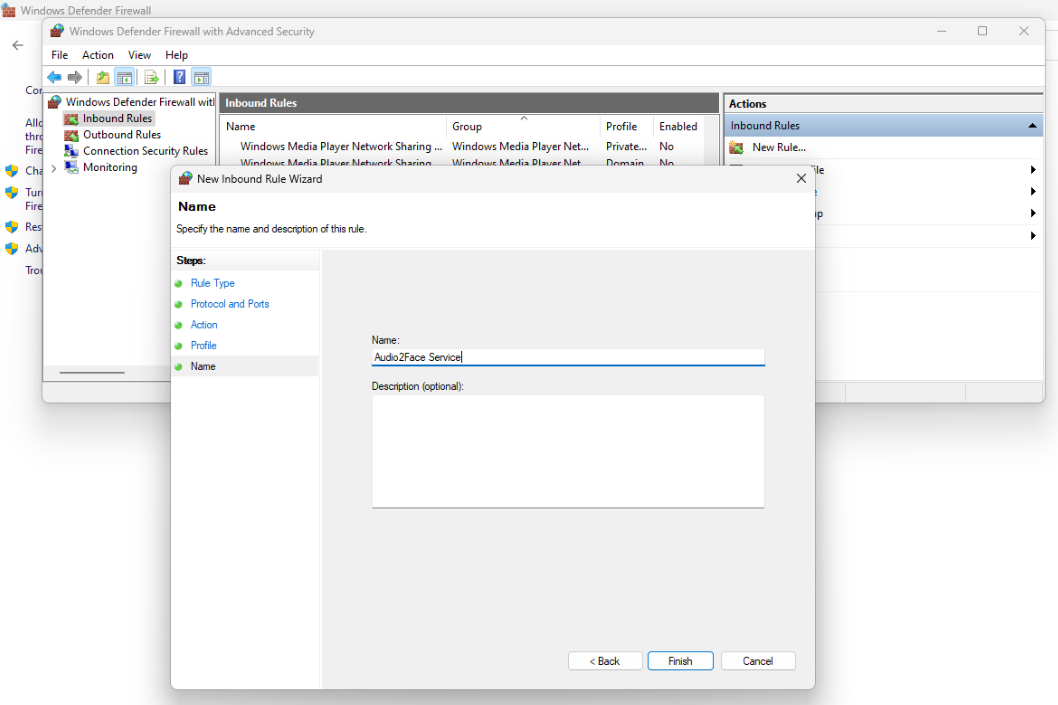1058x705 pixels.
Task: Cancel the New Inbound Rule Wizard
Action: [x=758, y=661]
